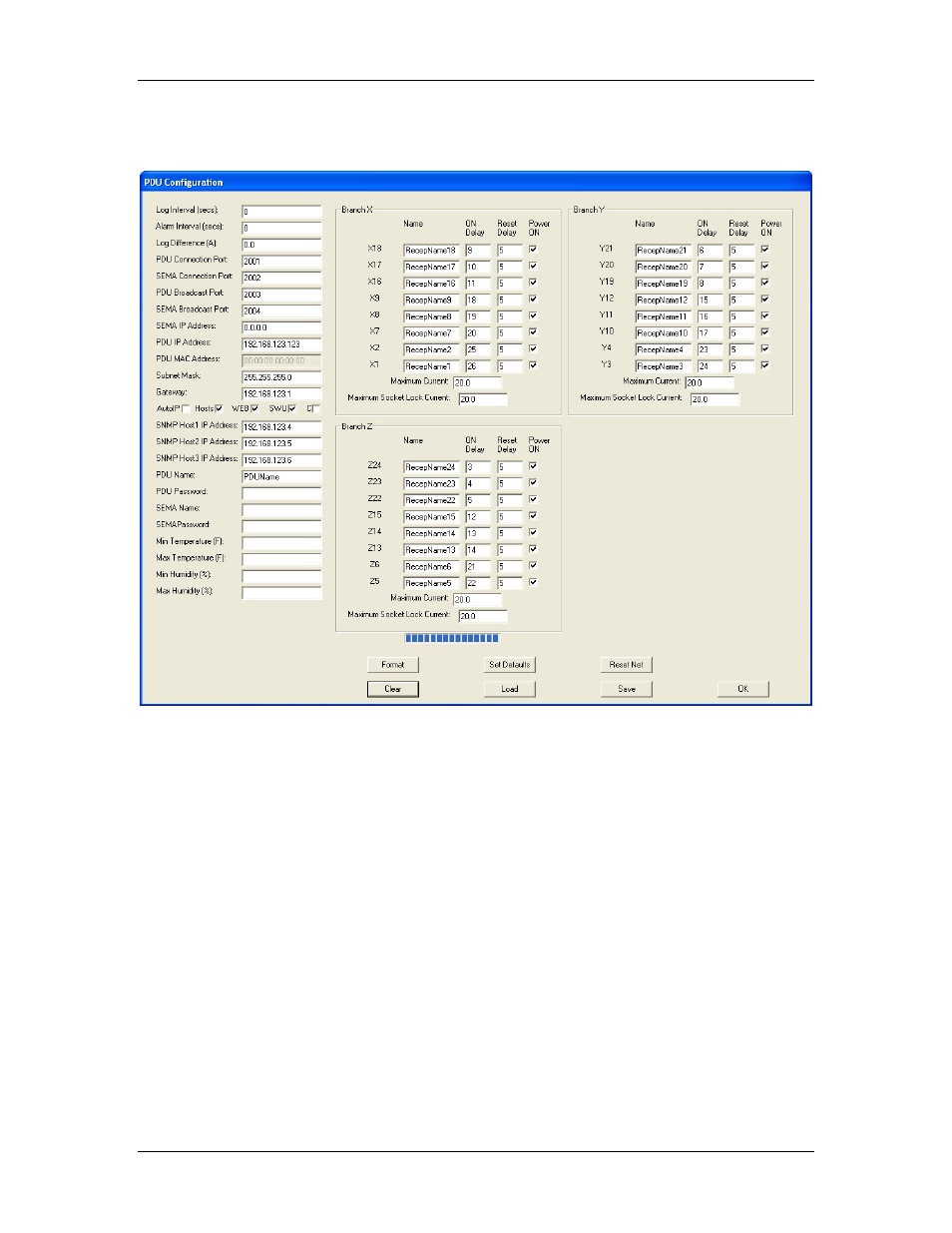Save the PDU configuration
Viewport: 952px width, 1233px height.
[x=627, y=689]
